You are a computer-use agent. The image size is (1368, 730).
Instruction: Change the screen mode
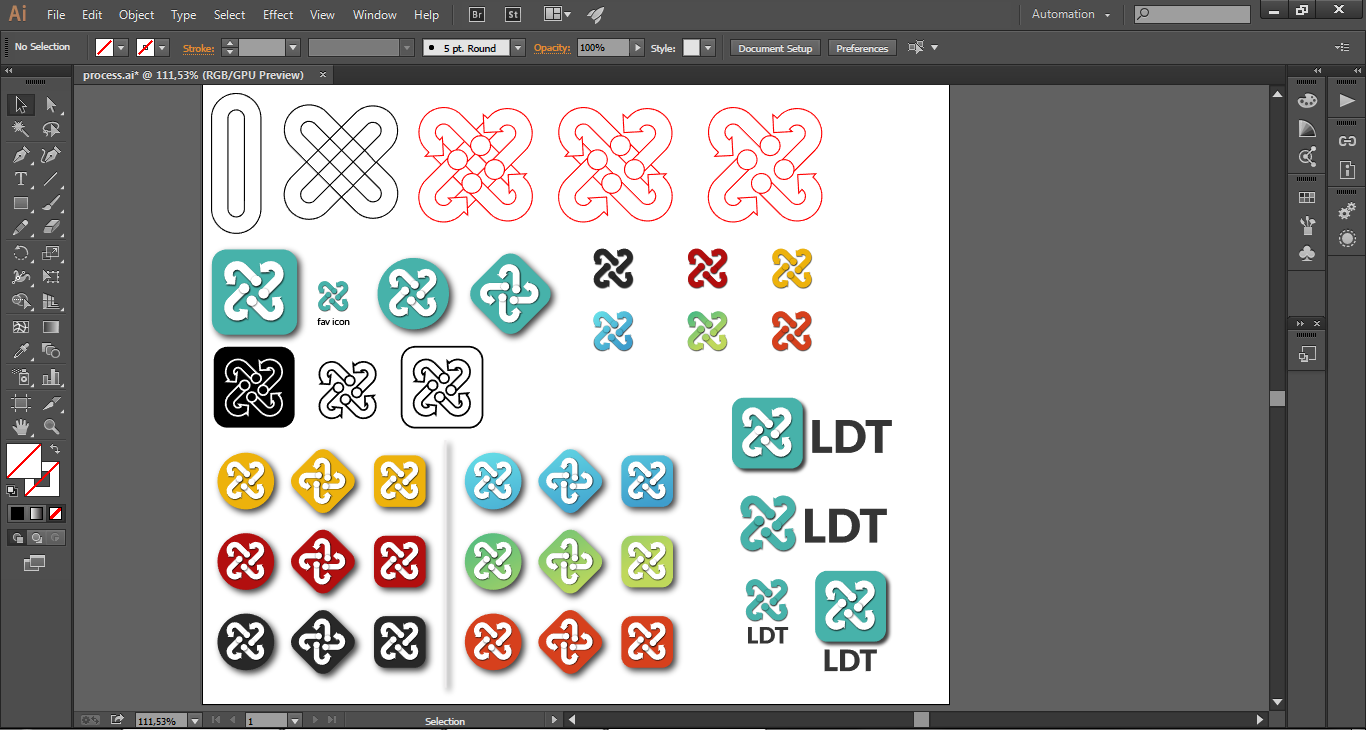point(35,564)
